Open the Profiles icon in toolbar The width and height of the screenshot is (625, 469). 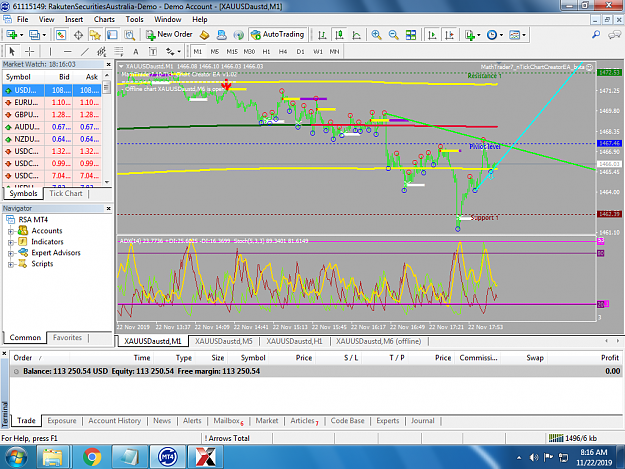34,35
